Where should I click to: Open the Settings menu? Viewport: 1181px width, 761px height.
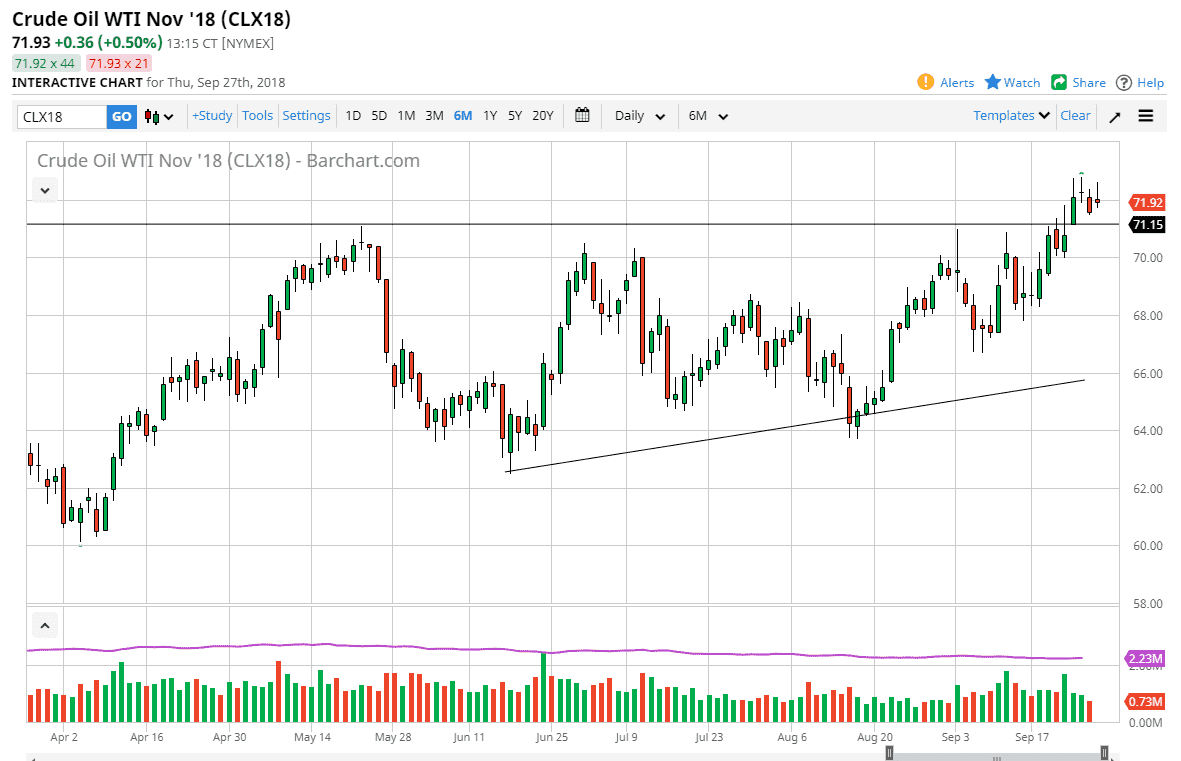click(306, 116)
